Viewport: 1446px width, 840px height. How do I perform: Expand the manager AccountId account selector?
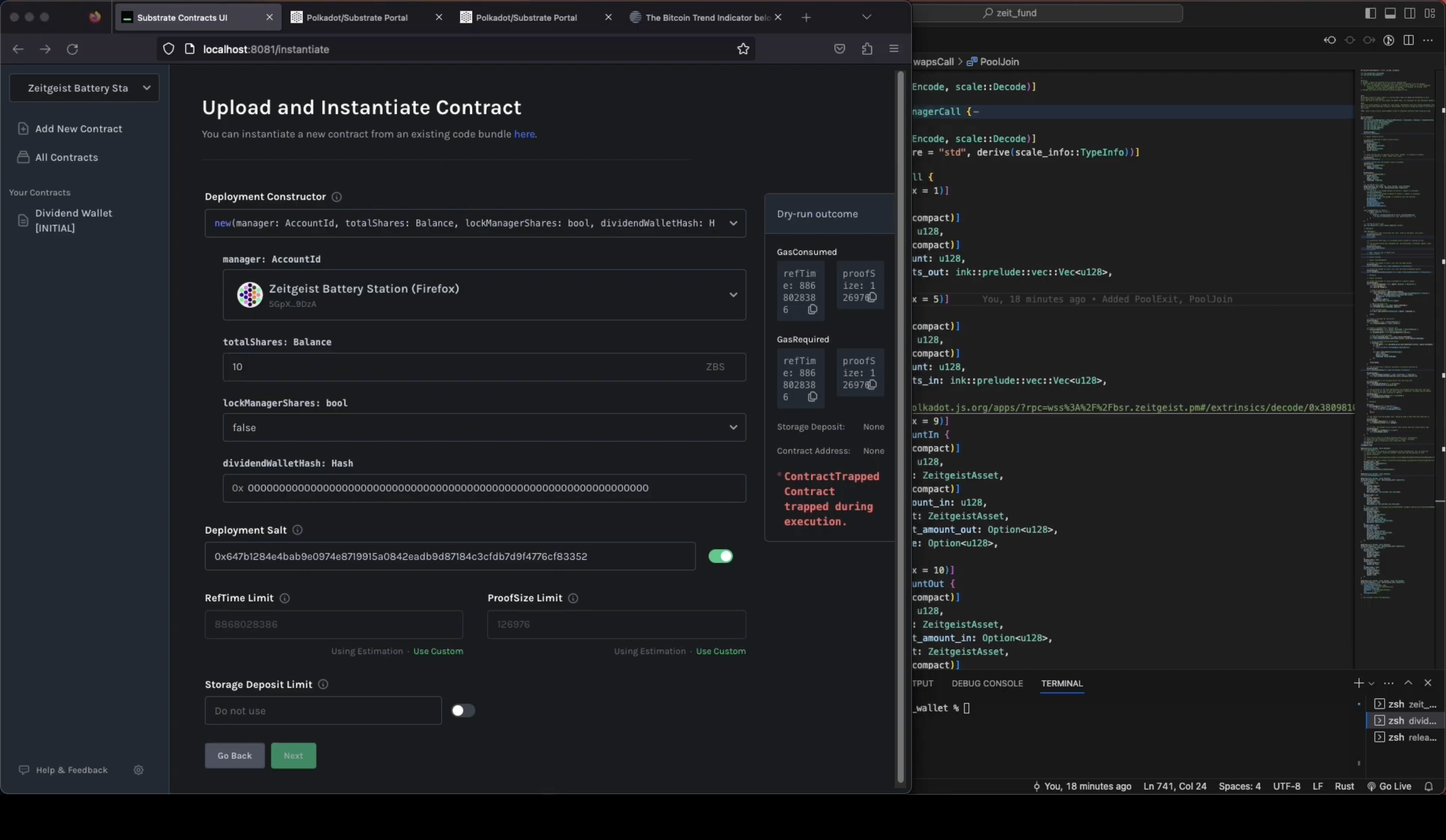click(484, 295)
